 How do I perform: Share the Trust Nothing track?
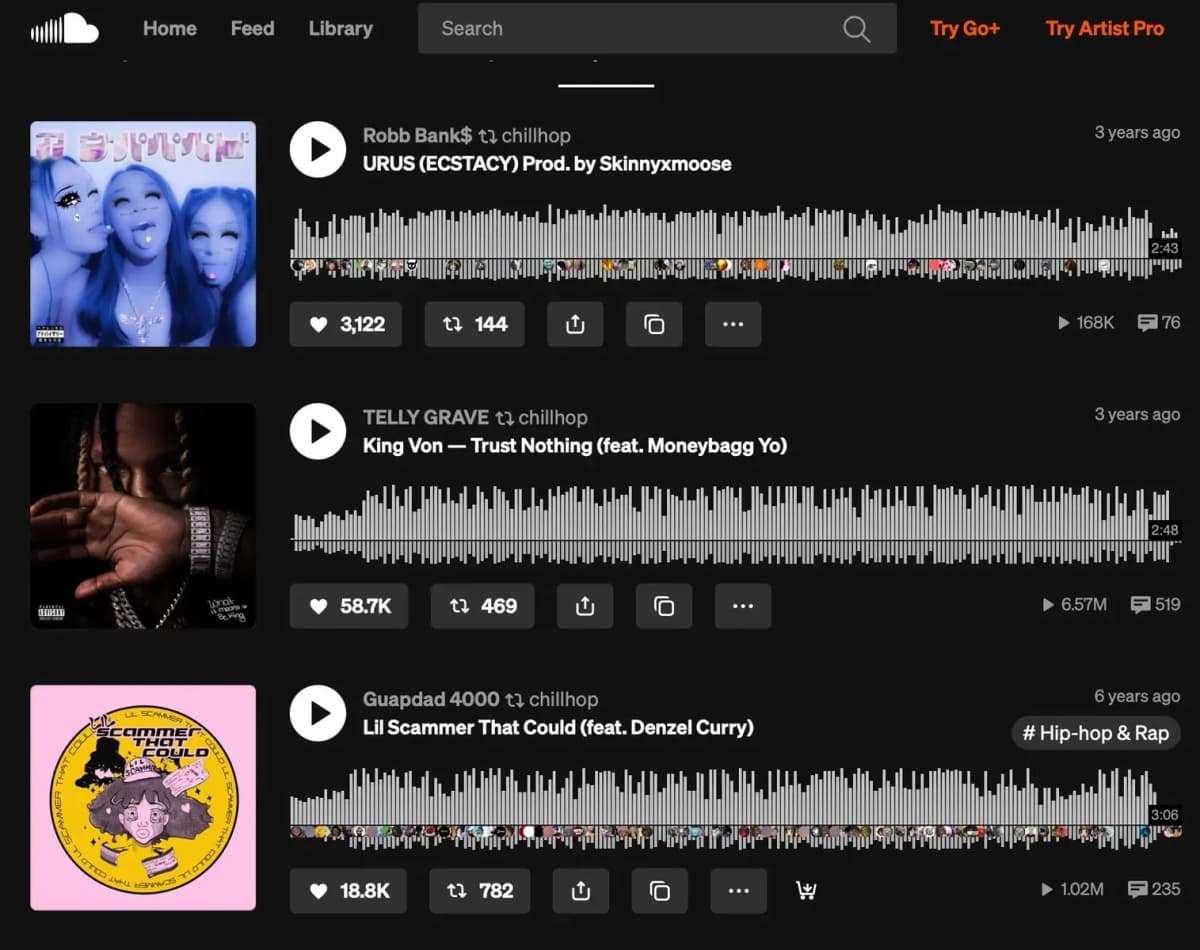click(x=585, y=606)
